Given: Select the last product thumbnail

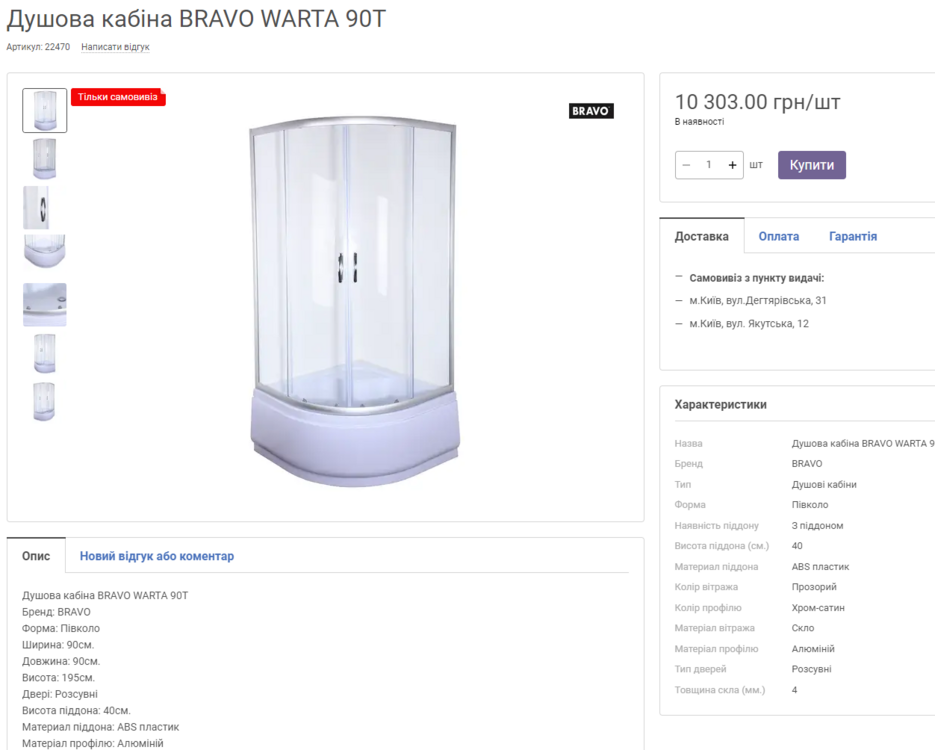Looking at the screenshot, I should click(45, 401).
